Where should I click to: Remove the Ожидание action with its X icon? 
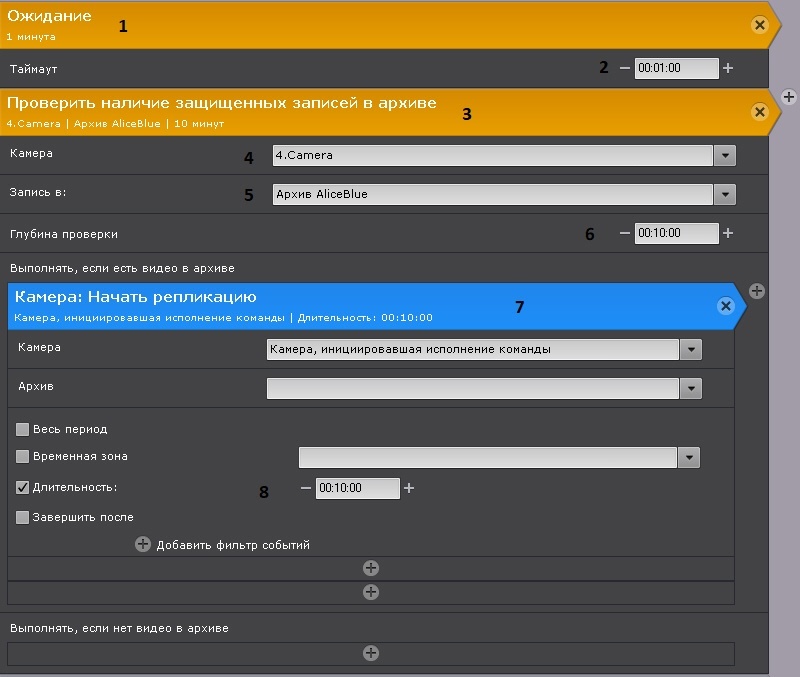759,25
